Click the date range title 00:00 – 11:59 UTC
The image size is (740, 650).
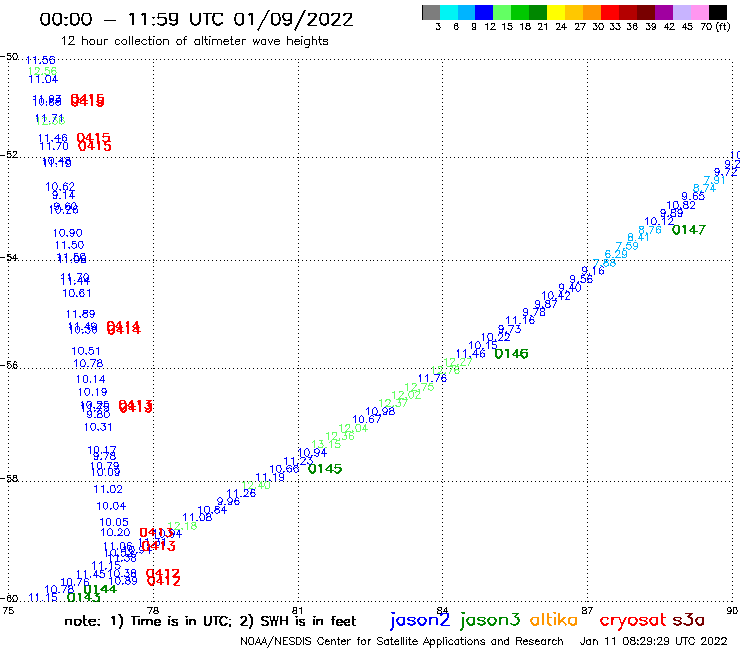[196, 19]
